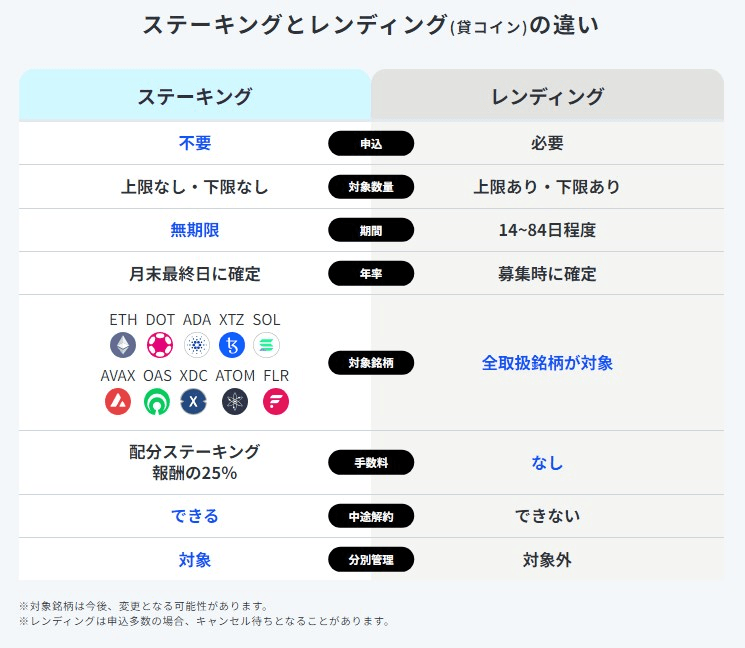The image size is (745, 648).
Task: Click the red AVAX coin icon
Action: pyautogui.click(x=118, y=401)
